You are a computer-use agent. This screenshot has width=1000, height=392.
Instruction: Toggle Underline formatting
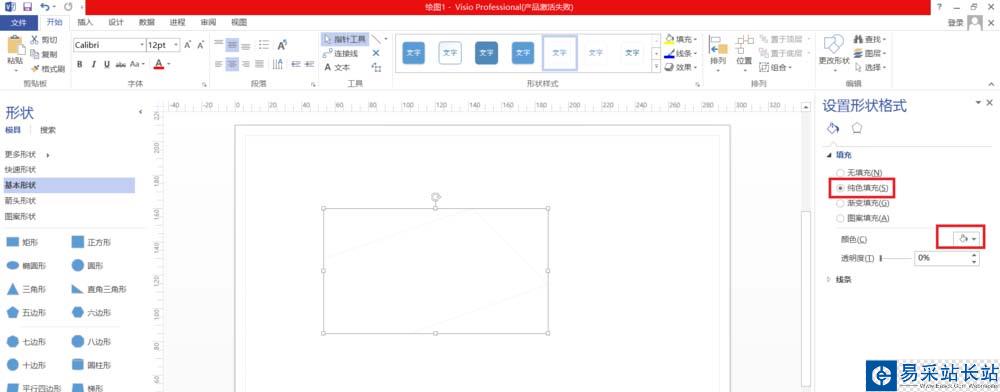(x=107, y=64)
